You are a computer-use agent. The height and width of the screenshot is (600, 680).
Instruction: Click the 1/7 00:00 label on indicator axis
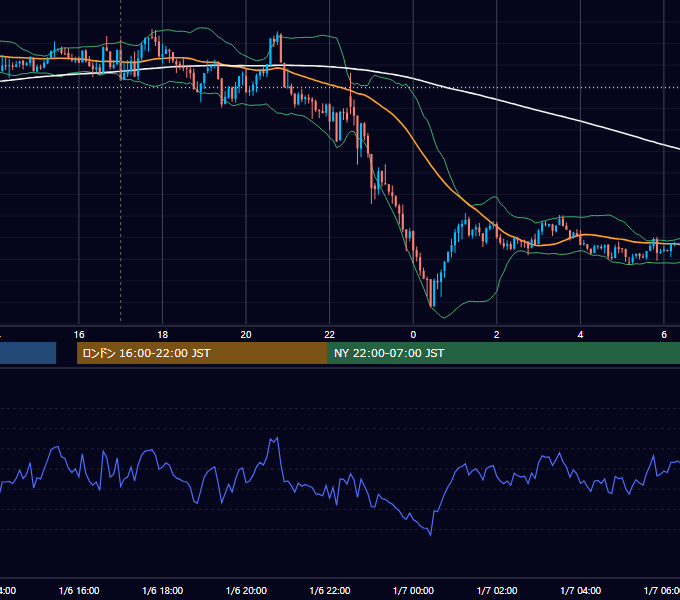pos(413,591)
